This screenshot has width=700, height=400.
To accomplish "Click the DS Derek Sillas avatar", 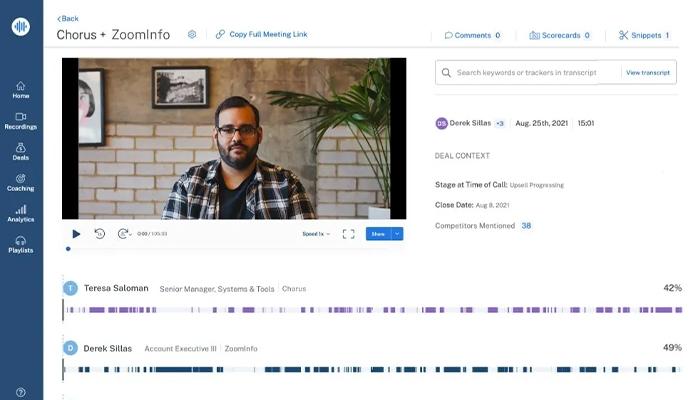I will click(x=441, y=123).
